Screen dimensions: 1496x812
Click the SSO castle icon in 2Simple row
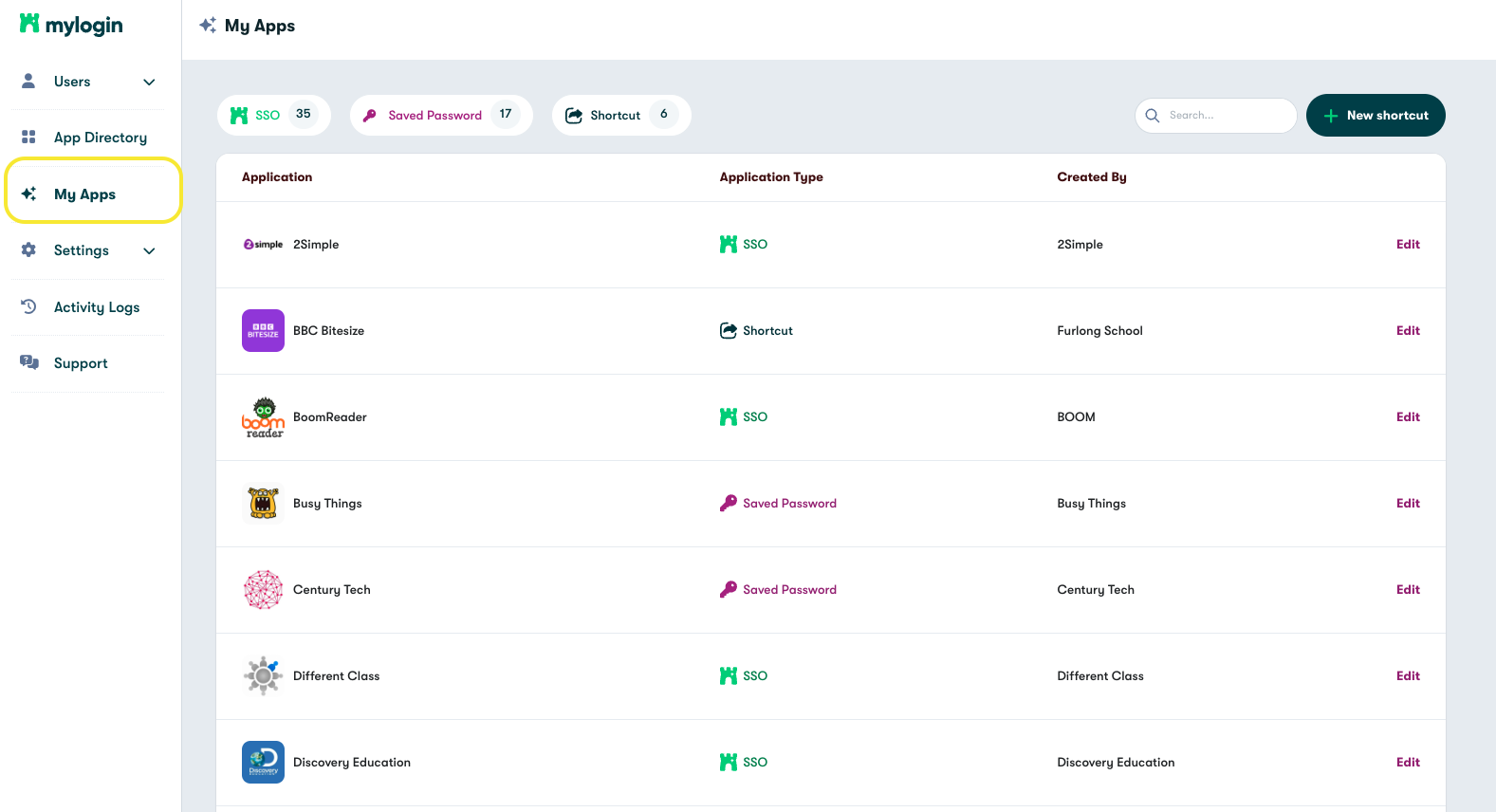[729, 244]
